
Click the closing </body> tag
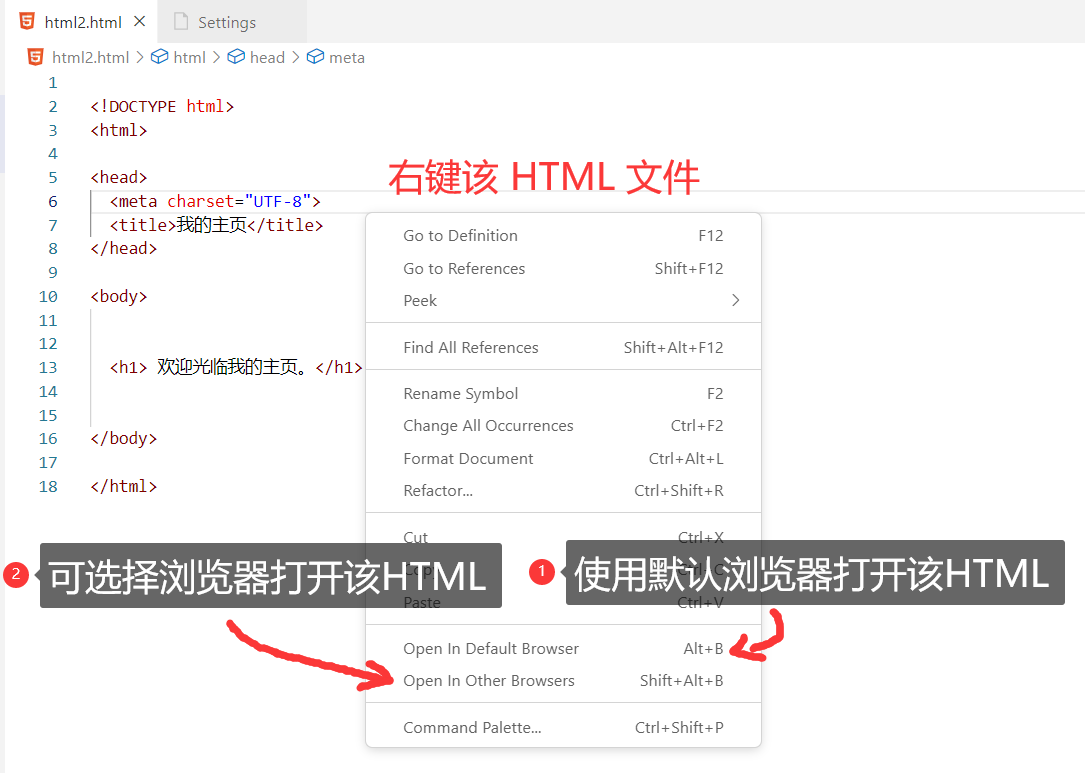point(123,439)
